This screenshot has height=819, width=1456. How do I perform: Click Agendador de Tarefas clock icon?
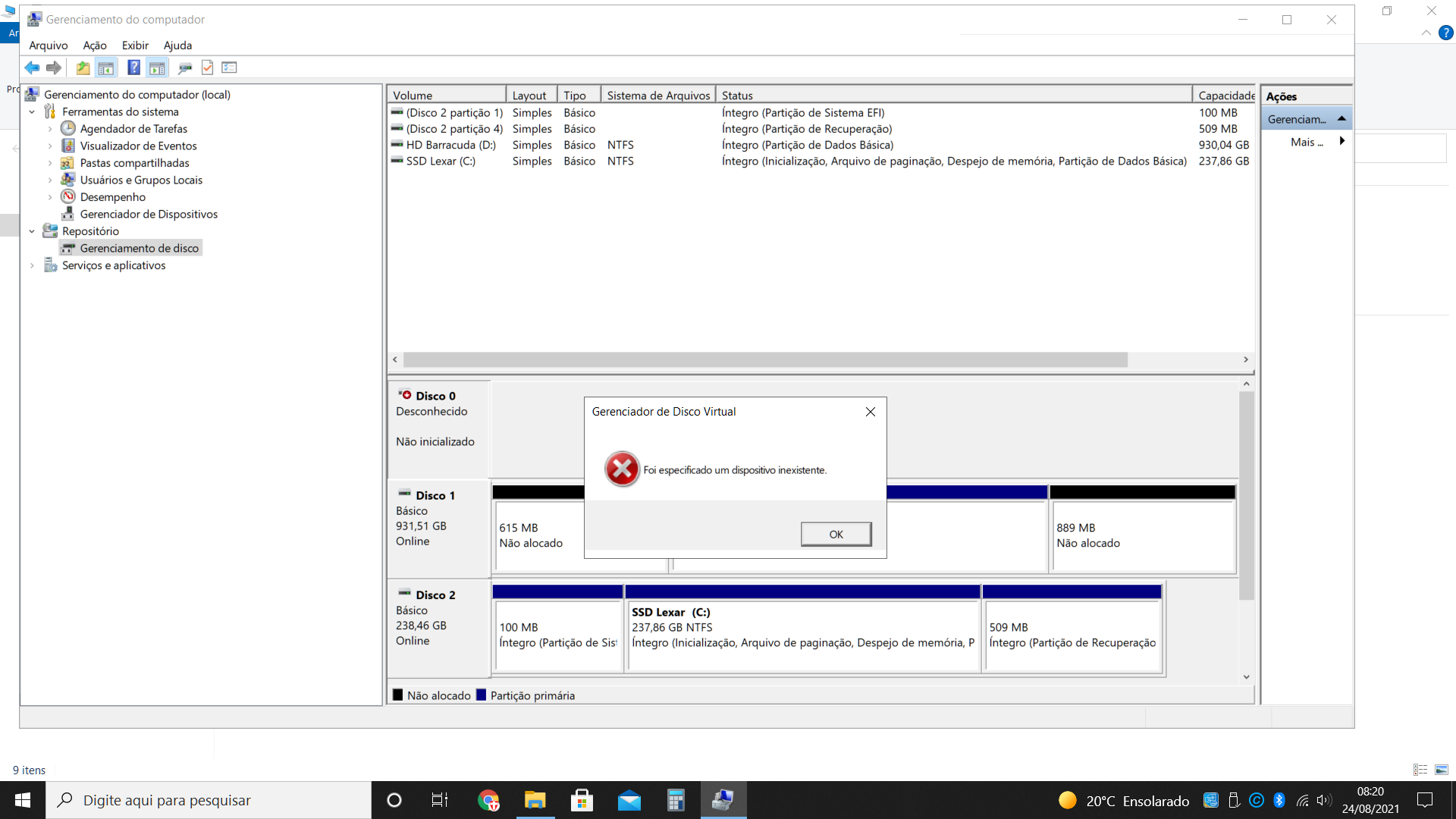(68, 129)
